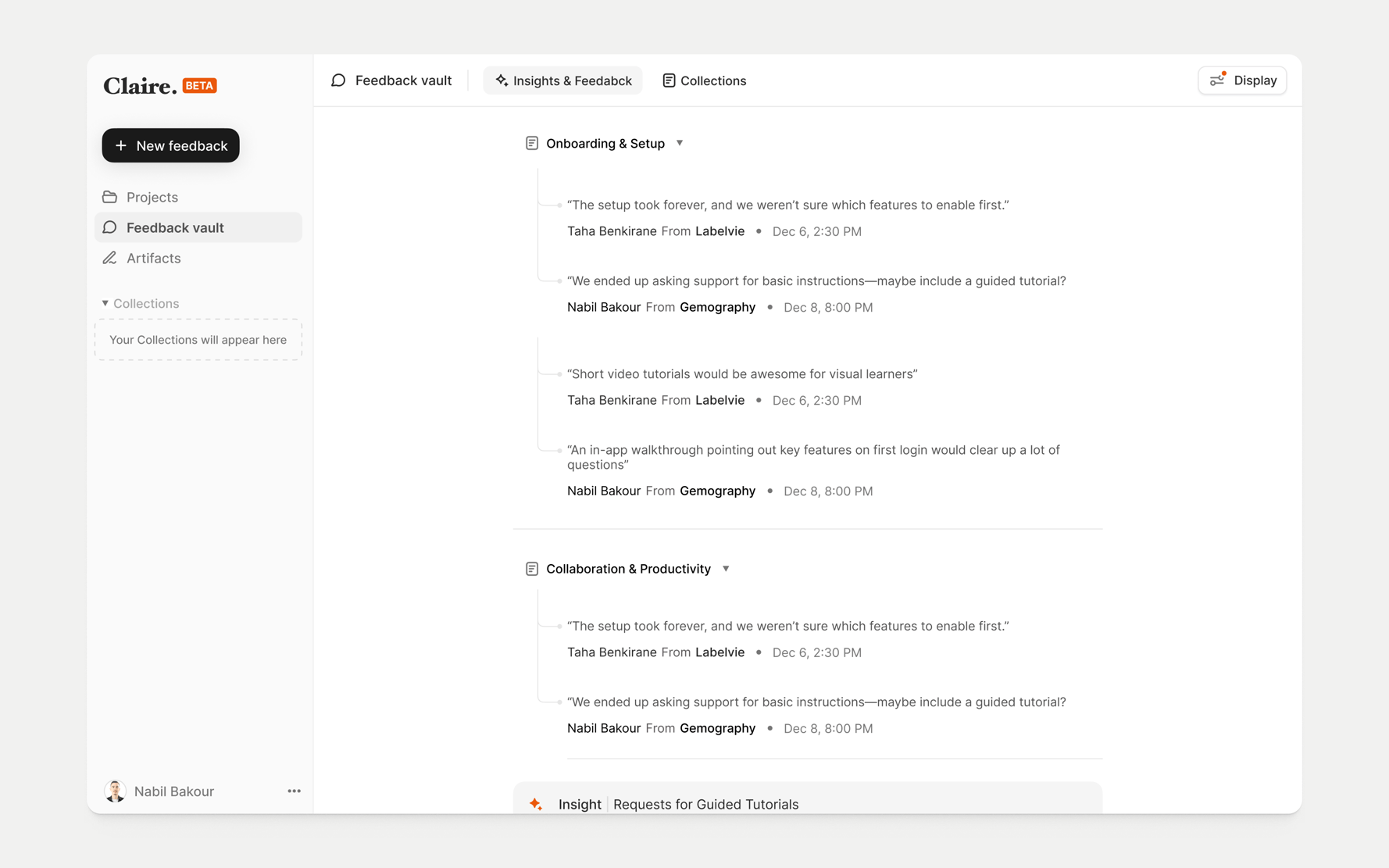
Task: Collapse the Onboarding & Setup group
Action: (680, 143)
